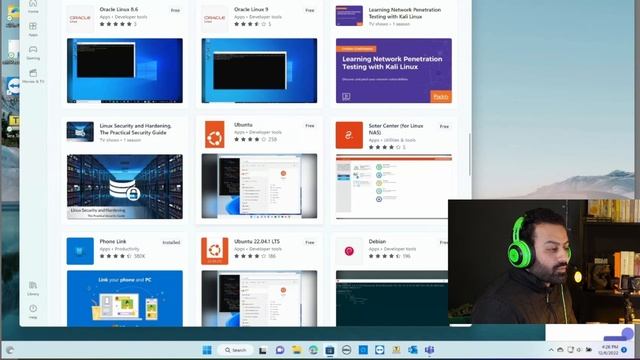Open Microsoft Edge from the taskbar
640x360 pixels.
click(313, 350)
